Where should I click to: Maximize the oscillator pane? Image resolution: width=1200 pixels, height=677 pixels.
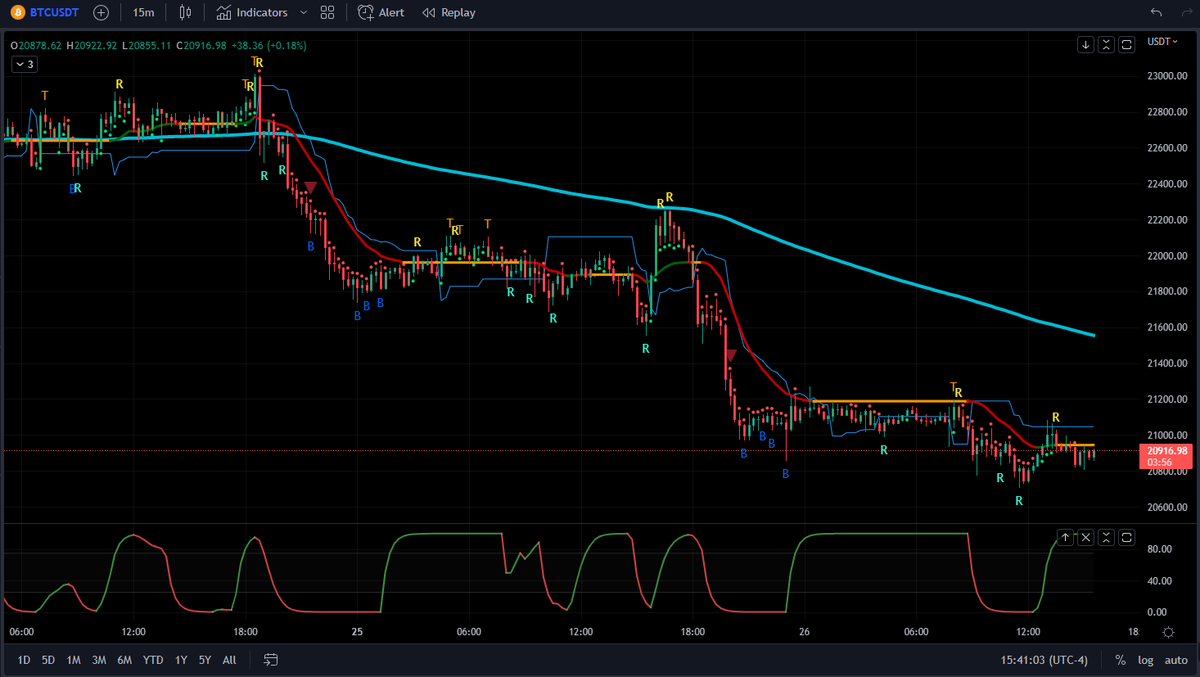point(1127,538)
